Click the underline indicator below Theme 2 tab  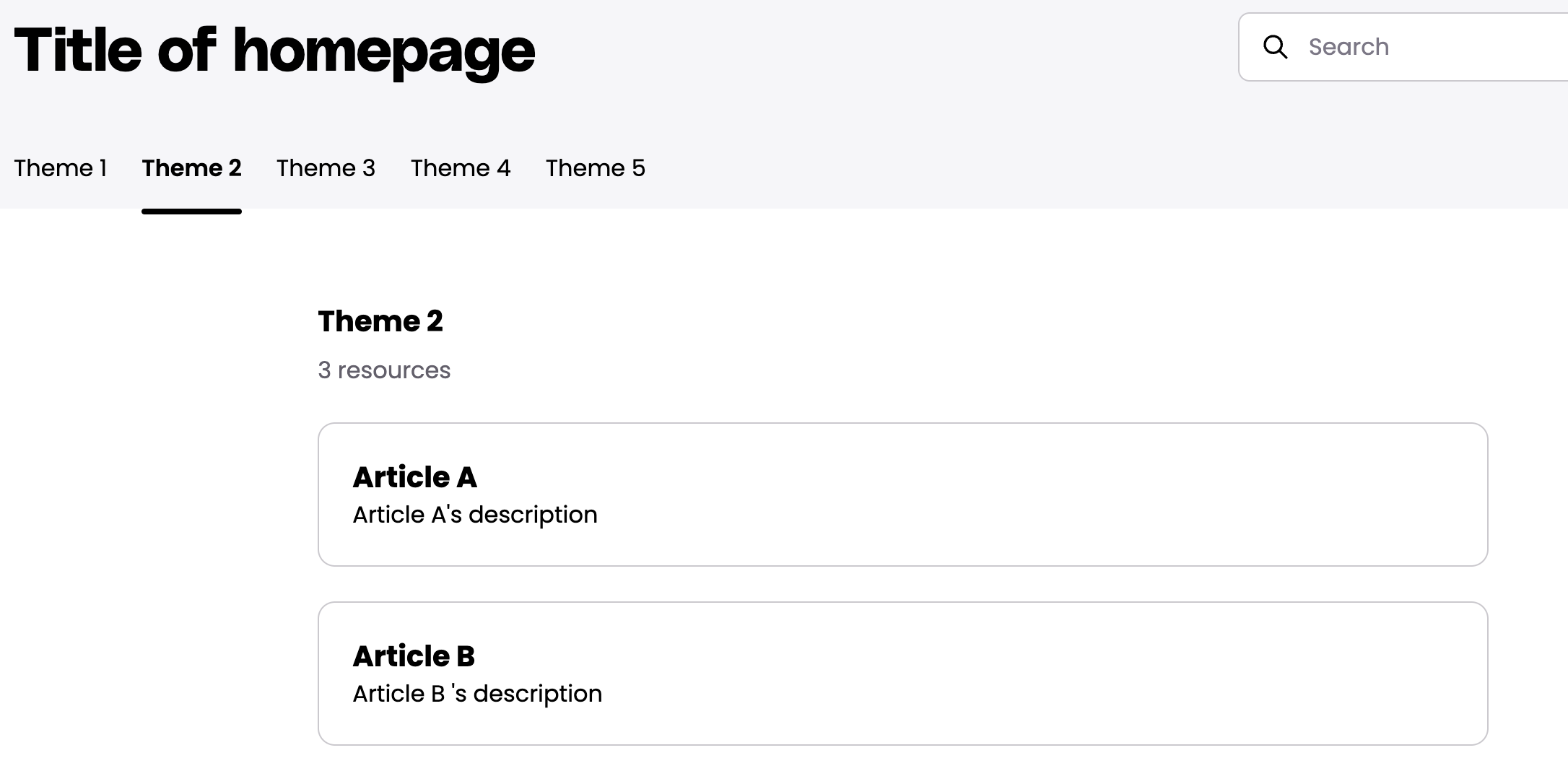191,212
